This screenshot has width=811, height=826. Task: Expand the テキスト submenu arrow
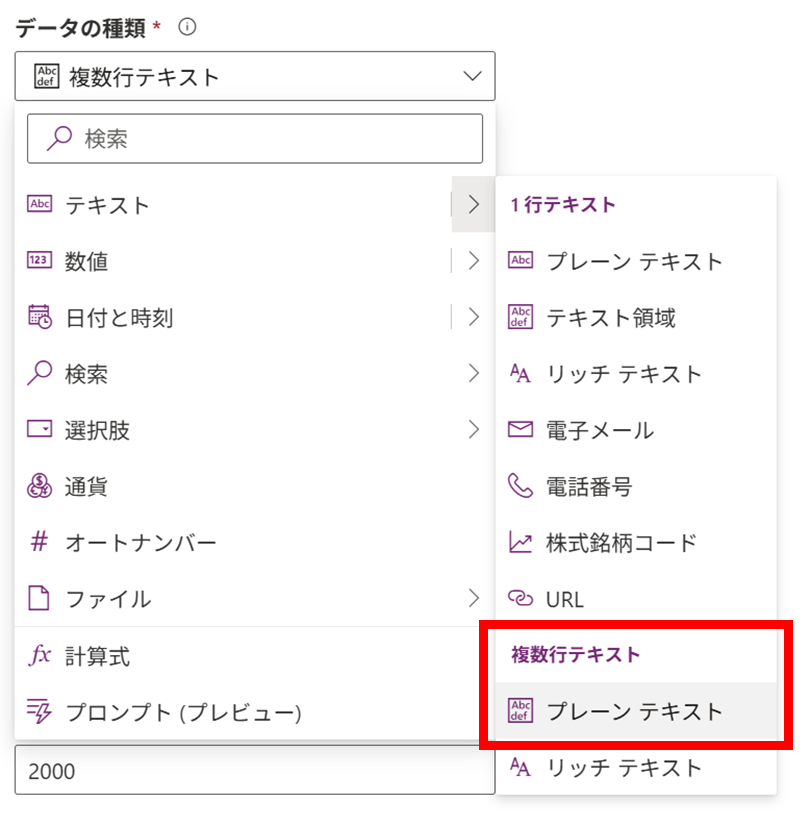[x=474, y=205]
